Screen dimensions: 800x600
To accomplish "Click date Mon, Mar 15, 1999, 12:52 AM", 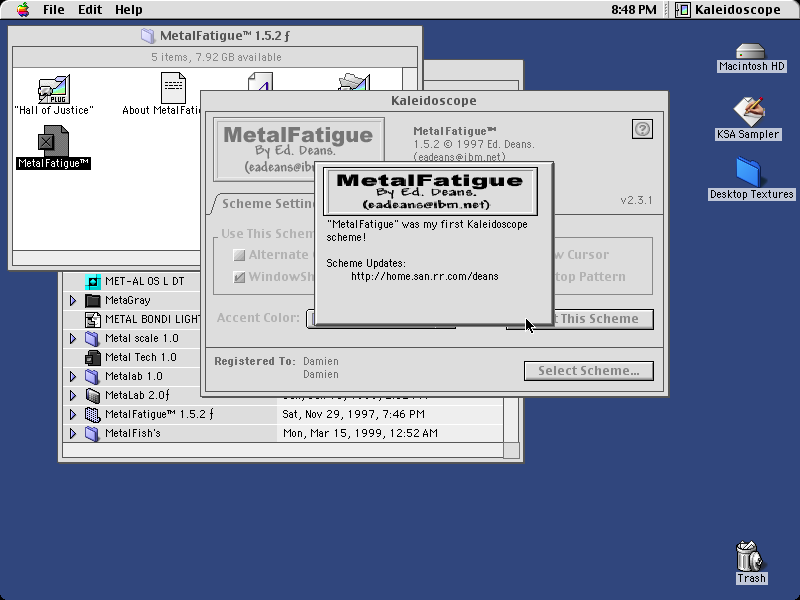I will [360, 433].
